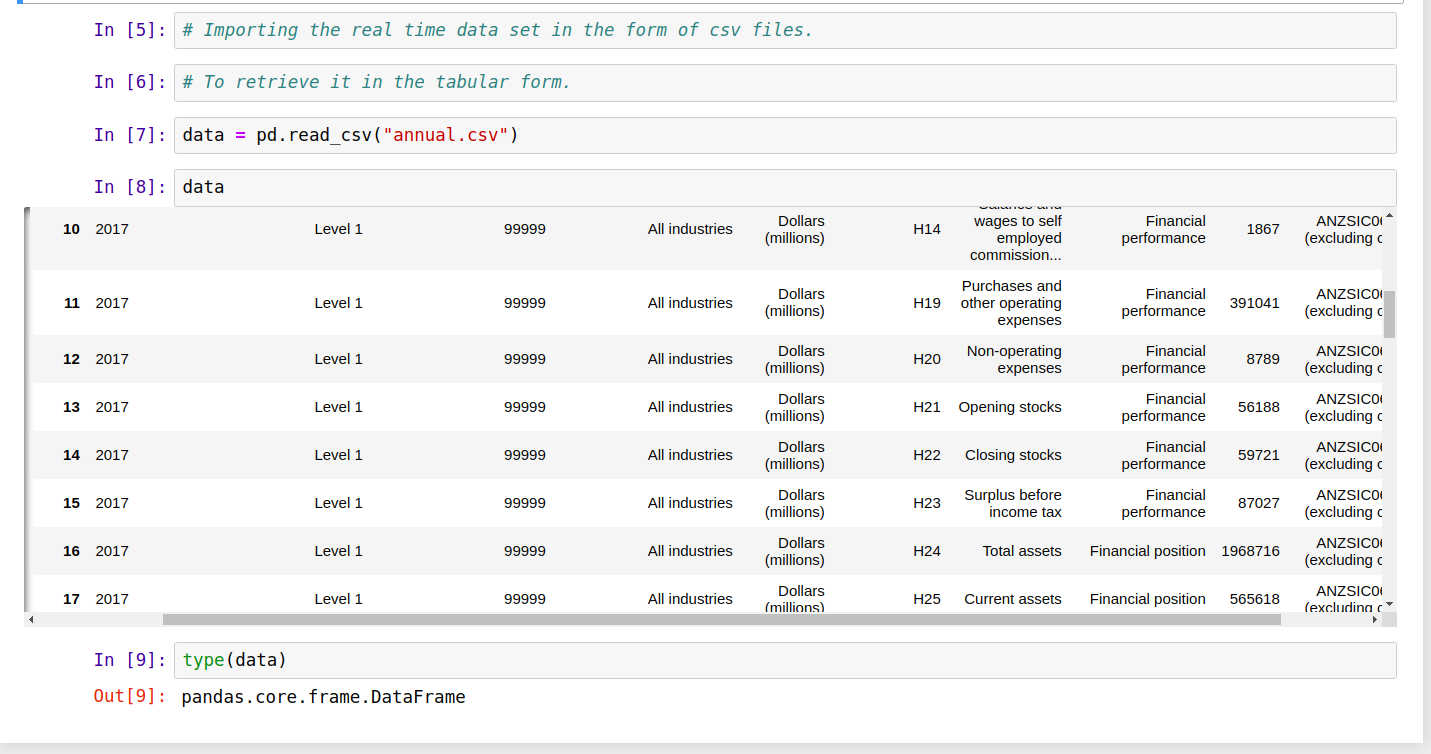Screen dimensions: 1431x754
Task: Click the In [8] cell prompt
Action: [130, 187]
